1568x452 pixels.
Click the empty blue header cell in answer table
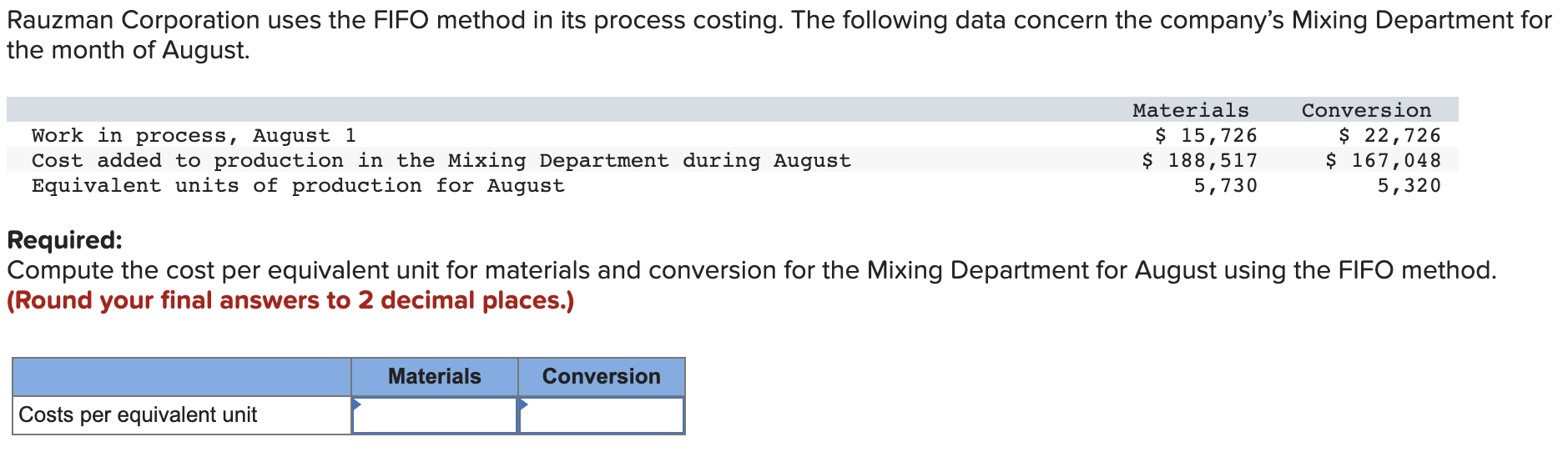[182, 376]
